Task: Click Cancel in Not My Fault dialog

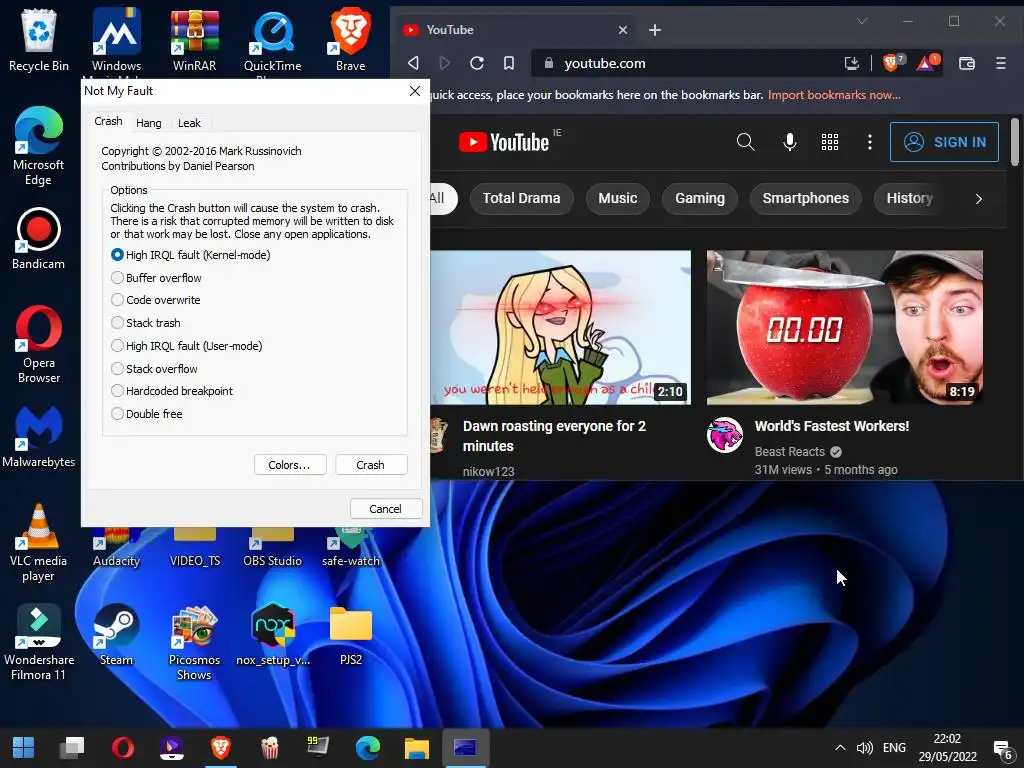Action: click(386, 509)
